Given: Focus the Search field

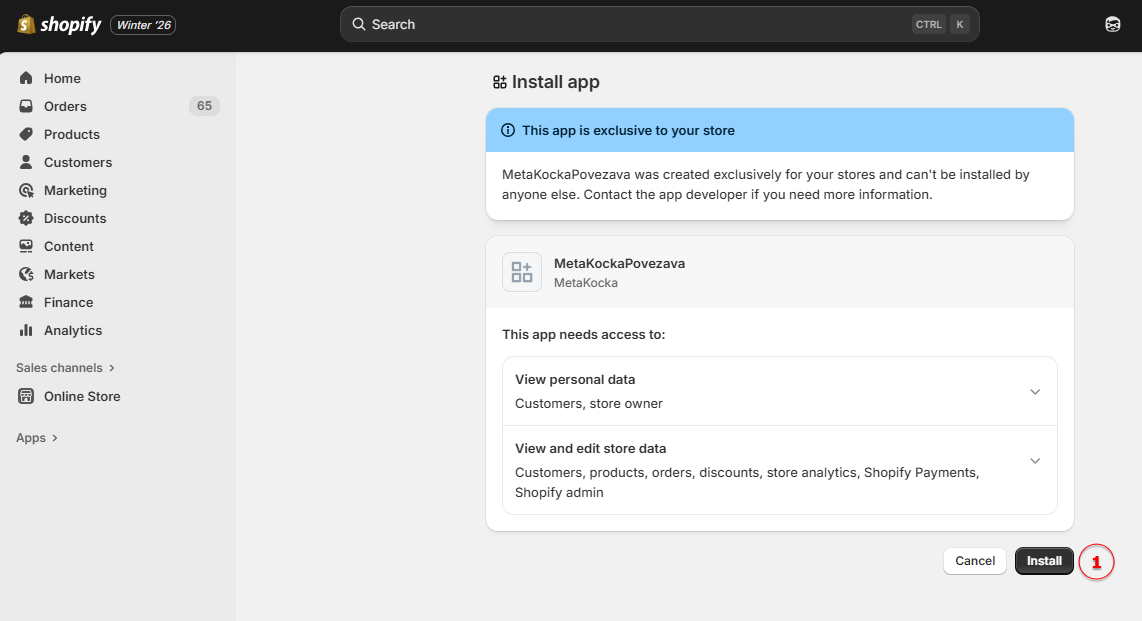Looking at the screenshot, I should click(659, 24).
